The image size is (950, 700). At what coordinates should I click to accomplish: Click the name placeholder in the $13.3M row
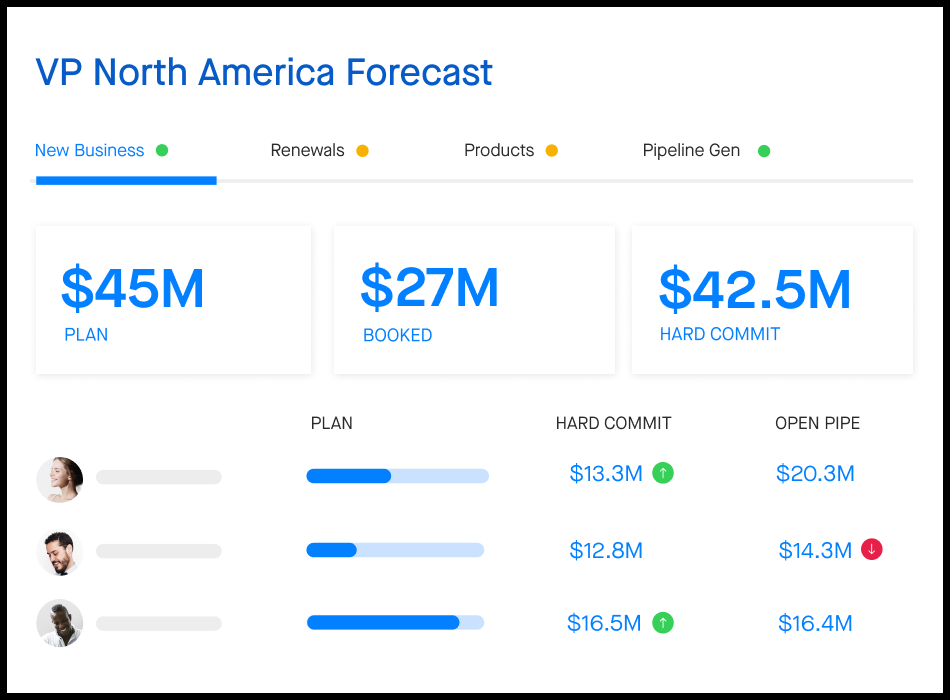point(159,477)
